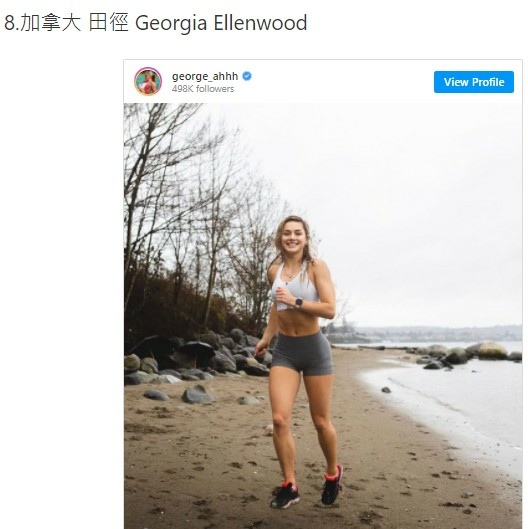Click the number 8 in the heading
Screen dimensions: 528x529
9,23
